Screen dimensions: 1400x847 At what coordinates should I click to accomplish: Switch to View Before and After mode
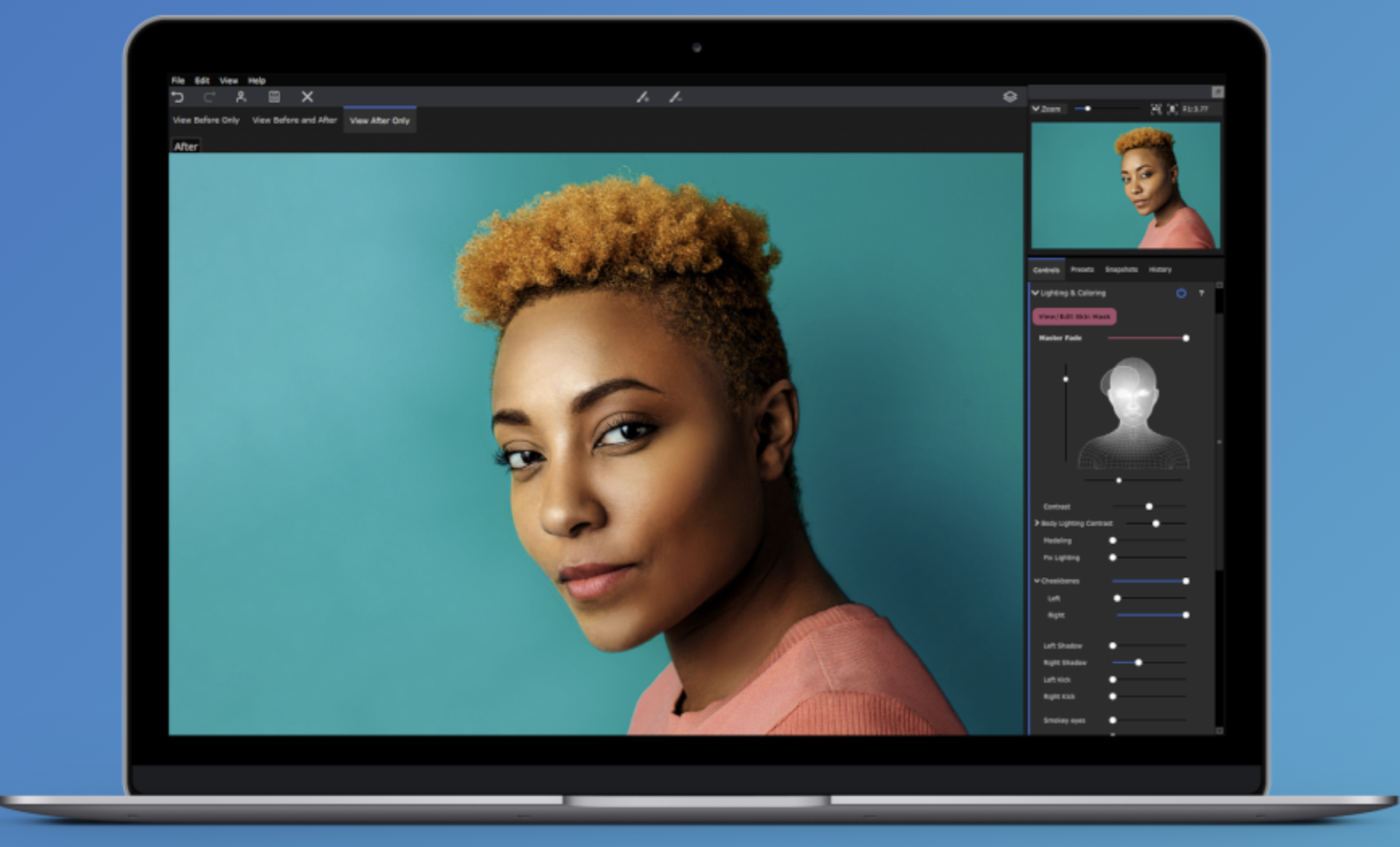point(294,120)
